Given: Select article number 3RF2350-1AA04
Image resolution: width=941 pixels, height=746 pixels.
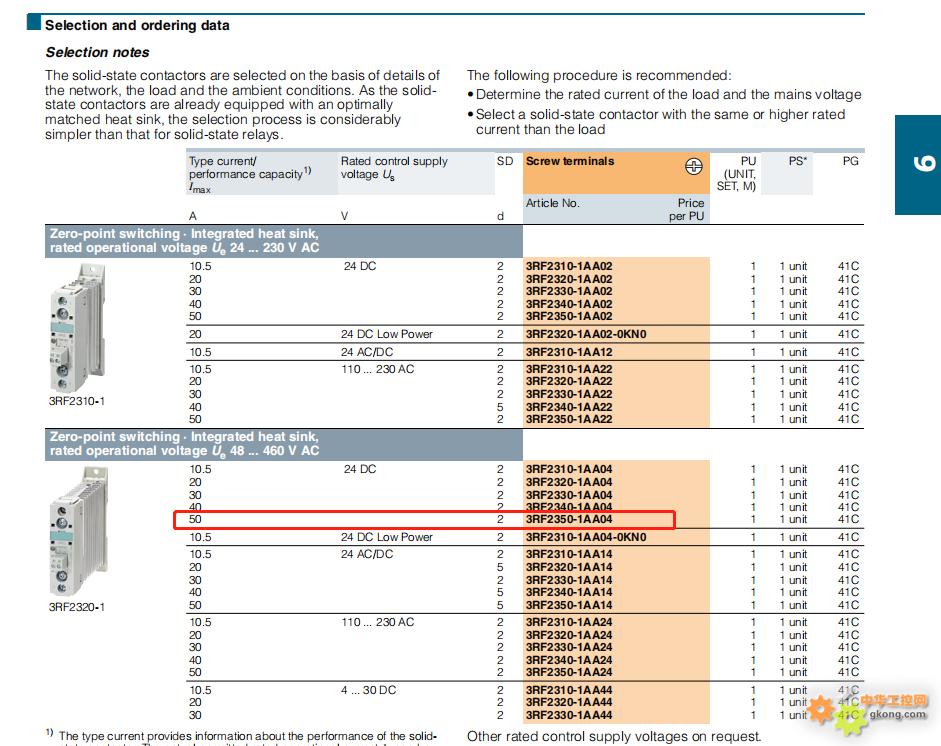Looking at the screenshot, I should coord(569,519).
